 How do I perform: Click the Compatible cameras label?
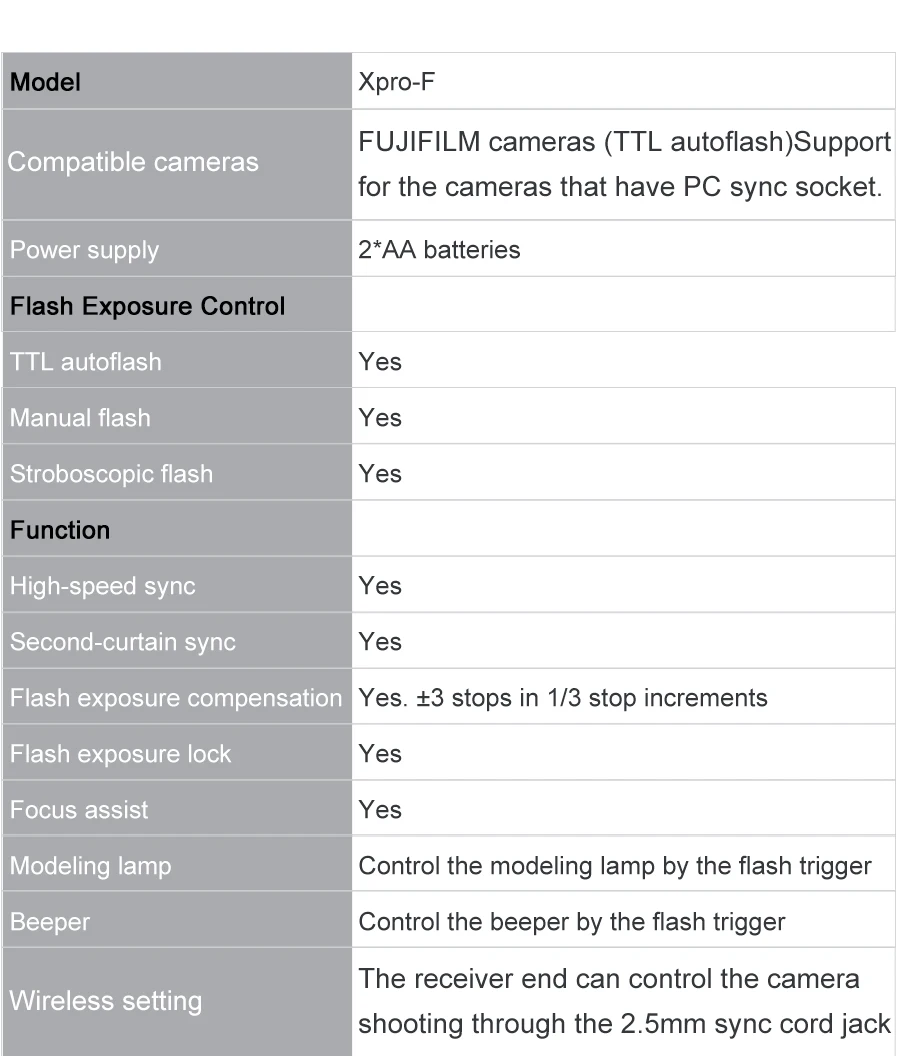133,162
